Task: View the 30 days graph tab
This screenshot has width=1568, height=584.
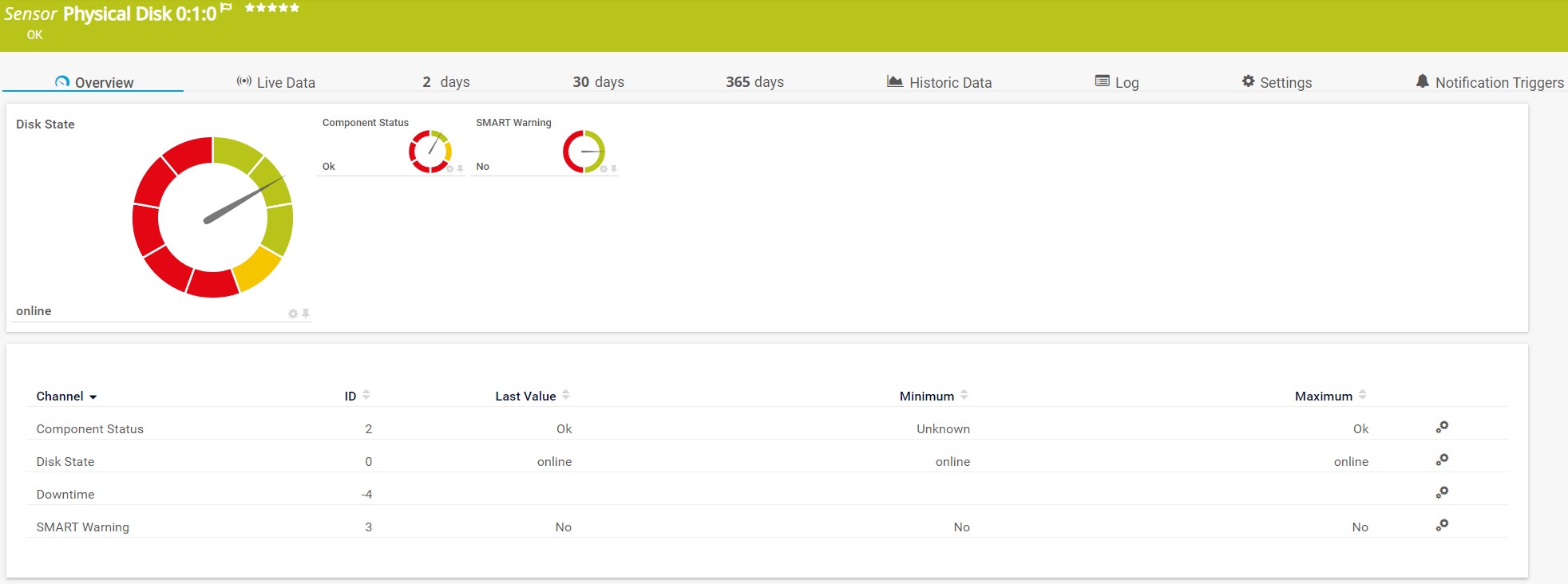Action: point(598,82)
